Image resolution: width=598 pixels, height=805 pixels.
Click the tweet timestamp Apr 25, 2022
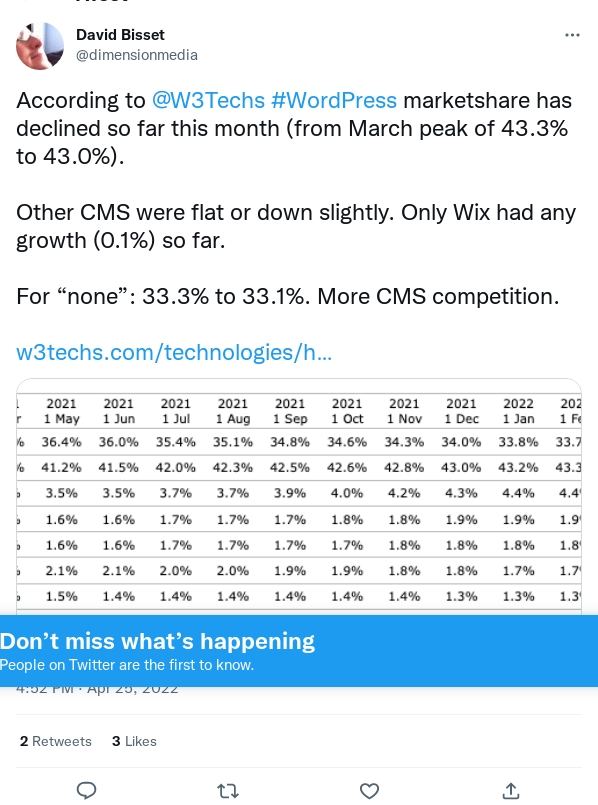pyautogui.click(x=97, y=689)
